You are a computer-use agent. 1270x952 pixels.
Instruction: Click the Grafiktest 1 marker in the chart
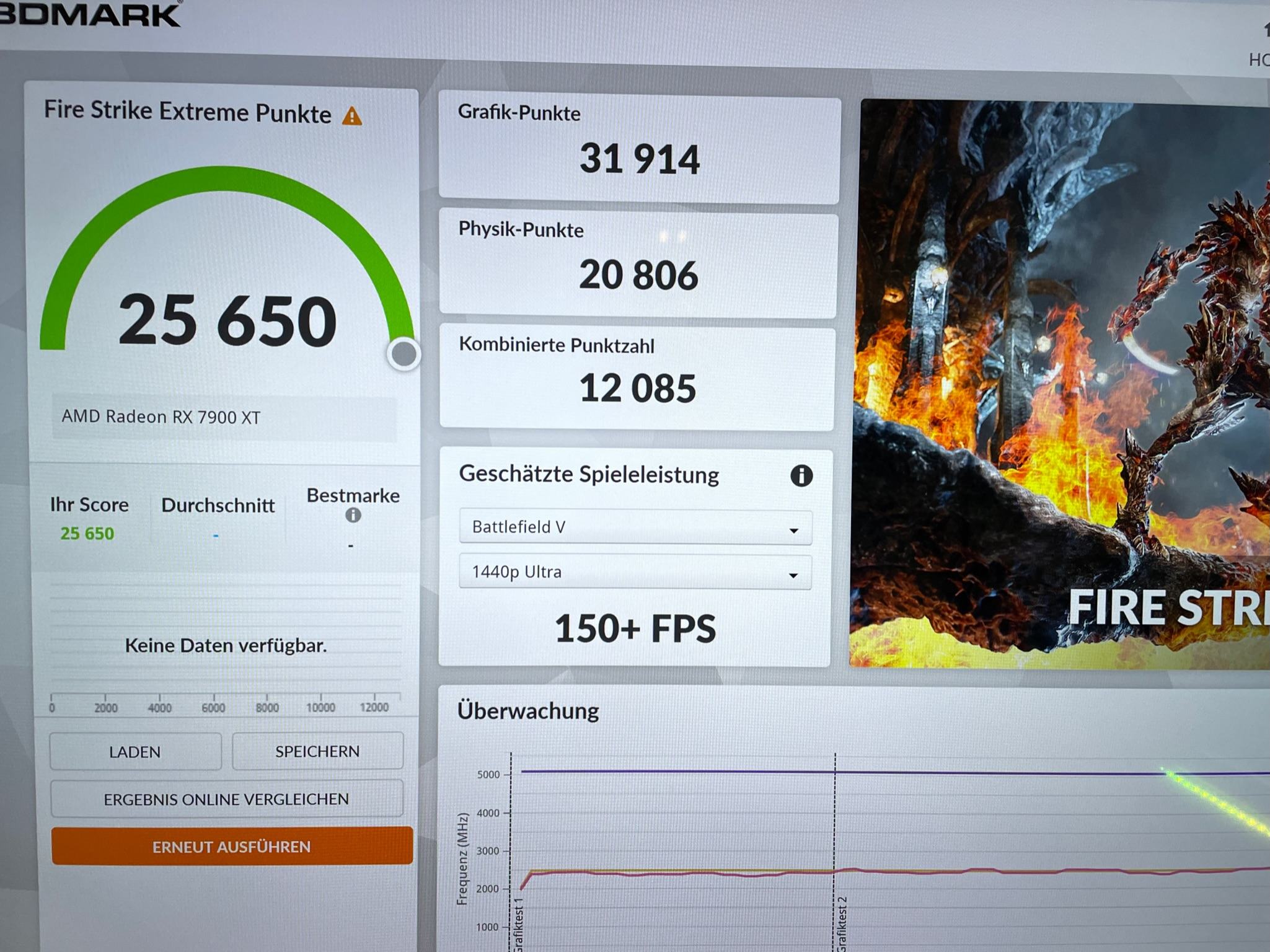(x=519, y=925)
